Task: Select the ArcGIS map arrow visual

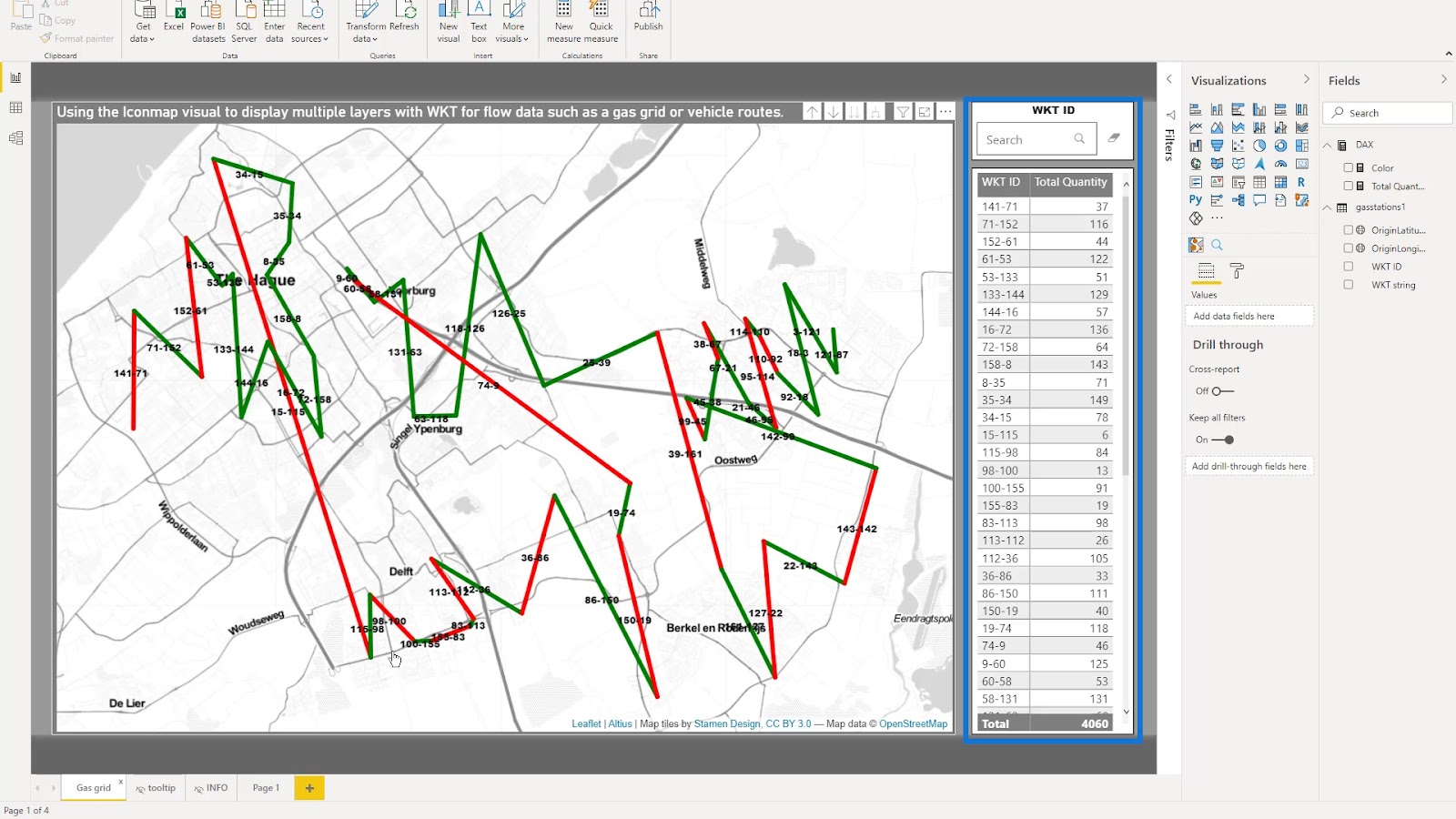Action: click(x=1259, y=164)
